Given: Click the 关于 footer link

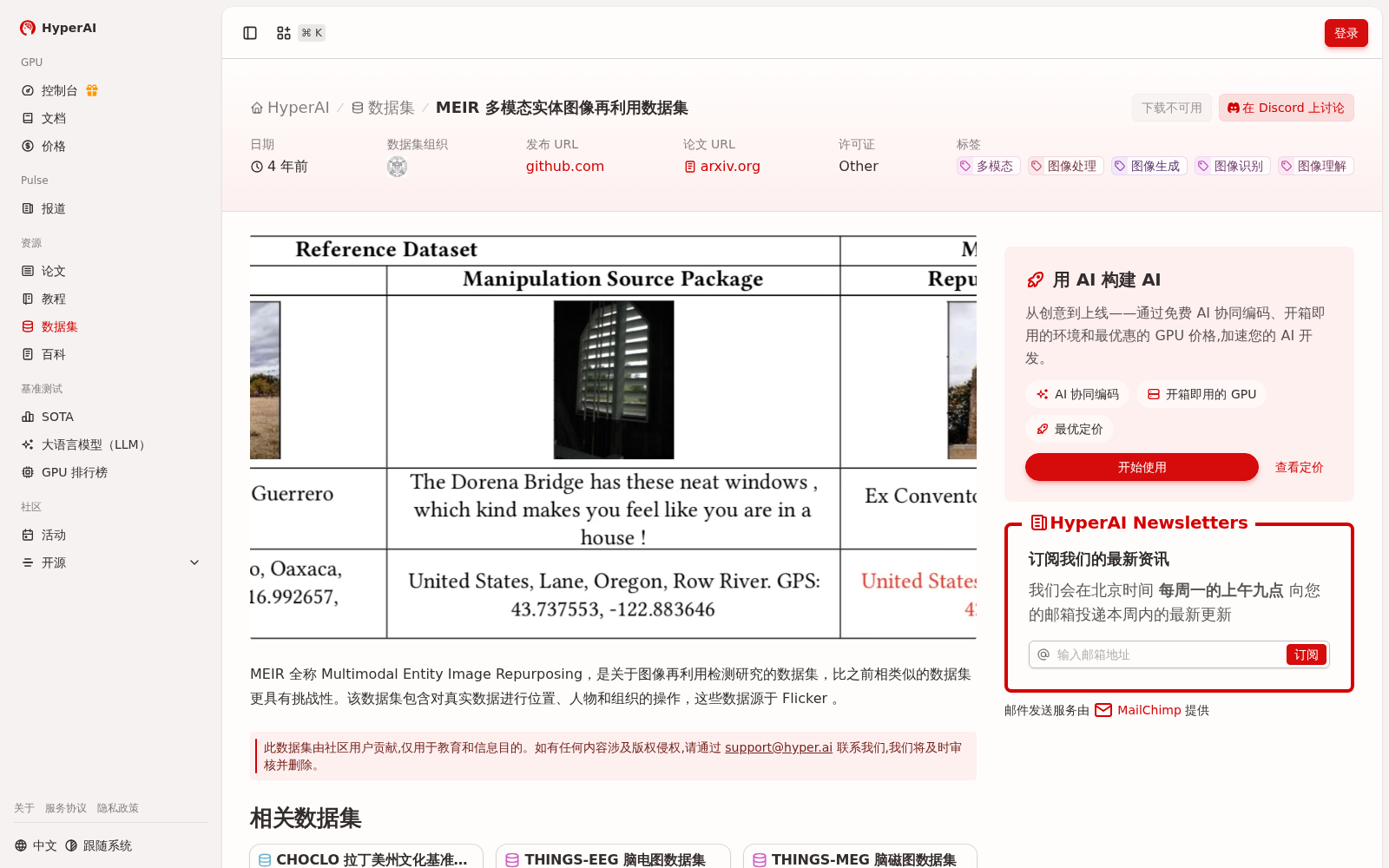Looking at the screenshot, I should click(x=24, y=808).
